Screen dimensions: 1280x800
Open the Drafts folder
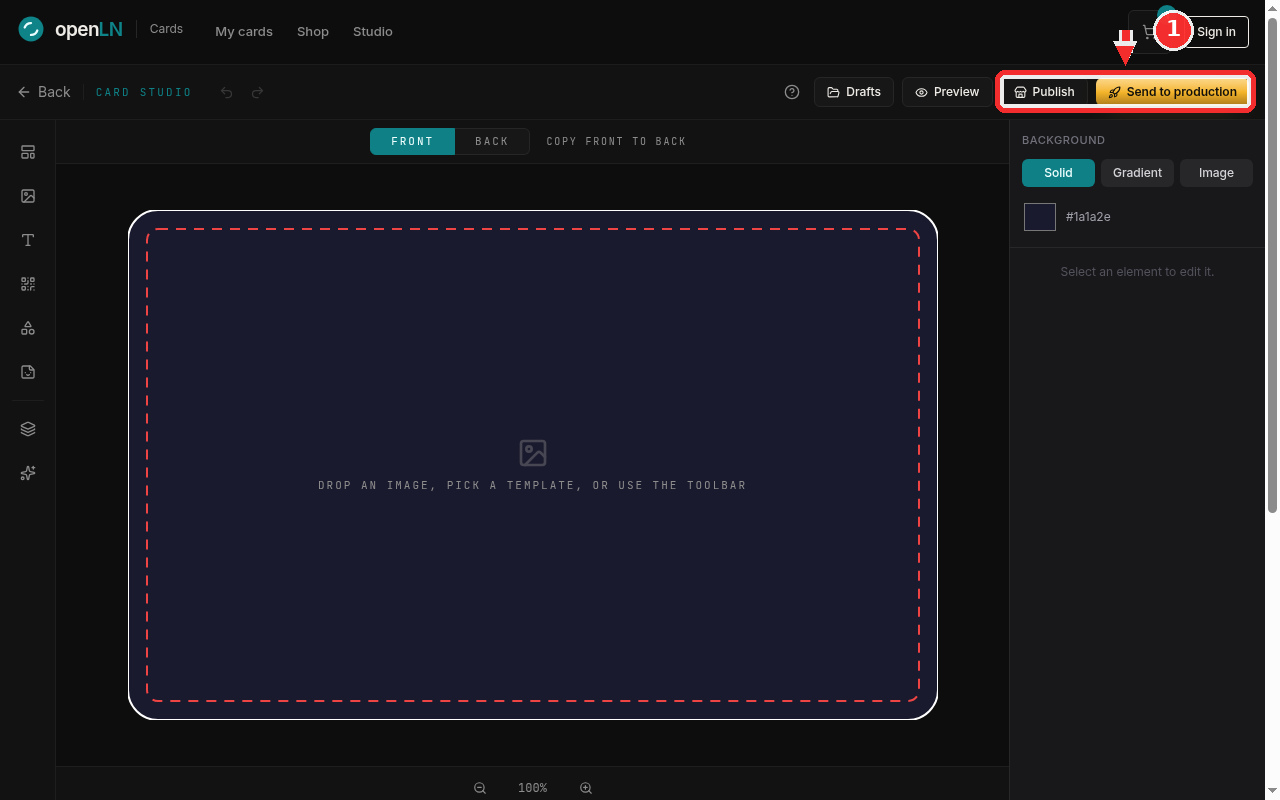pos(854,92)
